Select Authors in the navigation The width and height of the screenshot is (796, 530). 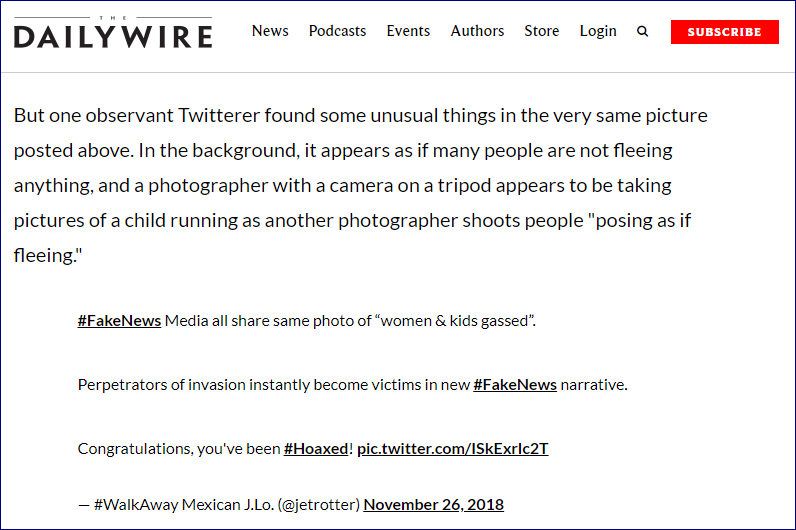point(477,31)
